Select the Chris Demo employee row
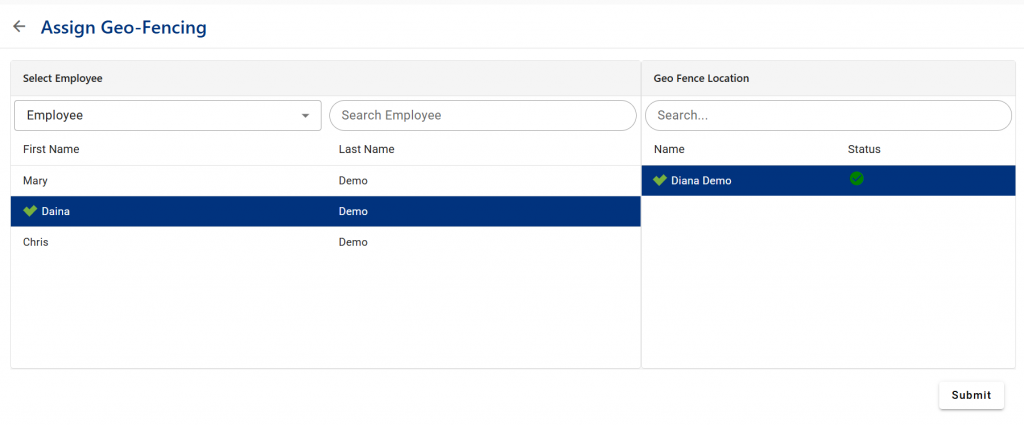Image resolution: width=1024 pixels, height=425 pixels. [325, 242]
